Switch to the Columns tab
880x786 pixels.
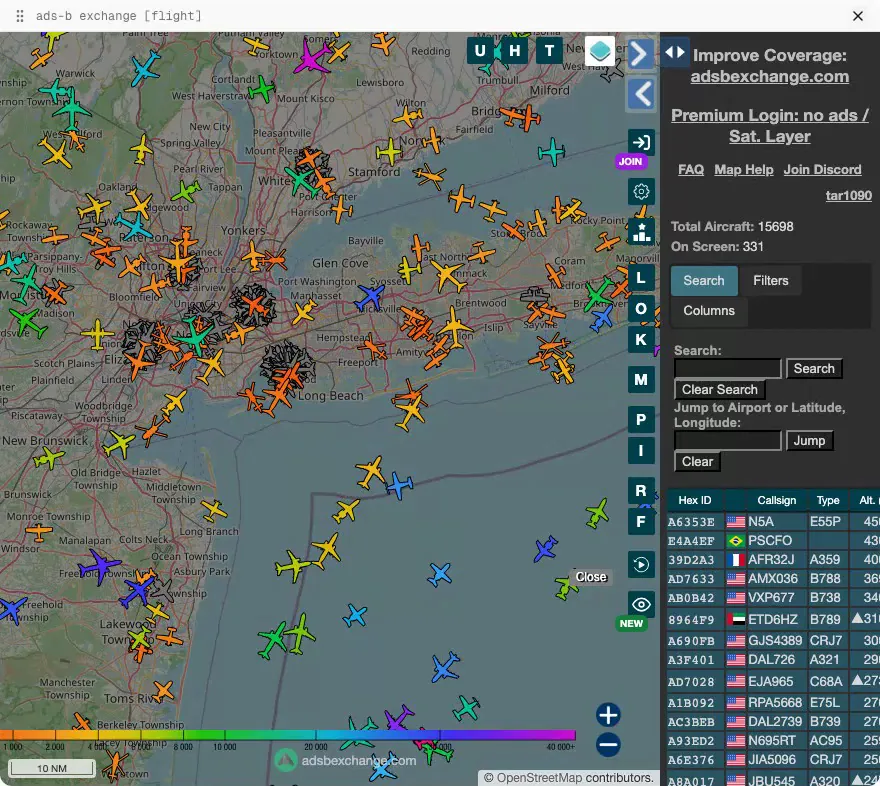(709, 311)
